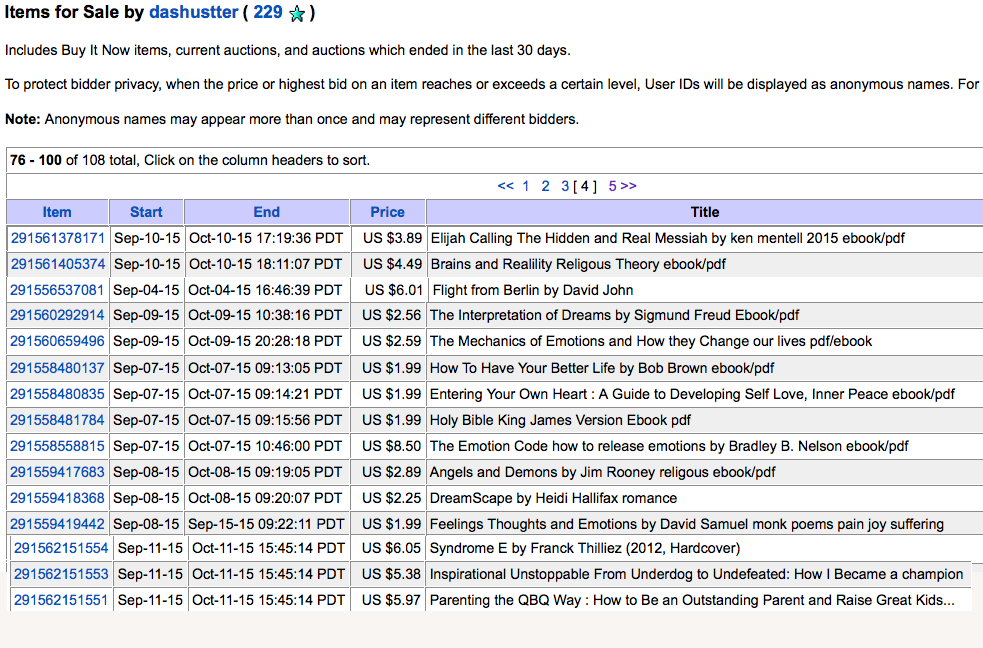Screen dimensions: 983x648
Task: Open item 291562151553
Action: (61, 574)
